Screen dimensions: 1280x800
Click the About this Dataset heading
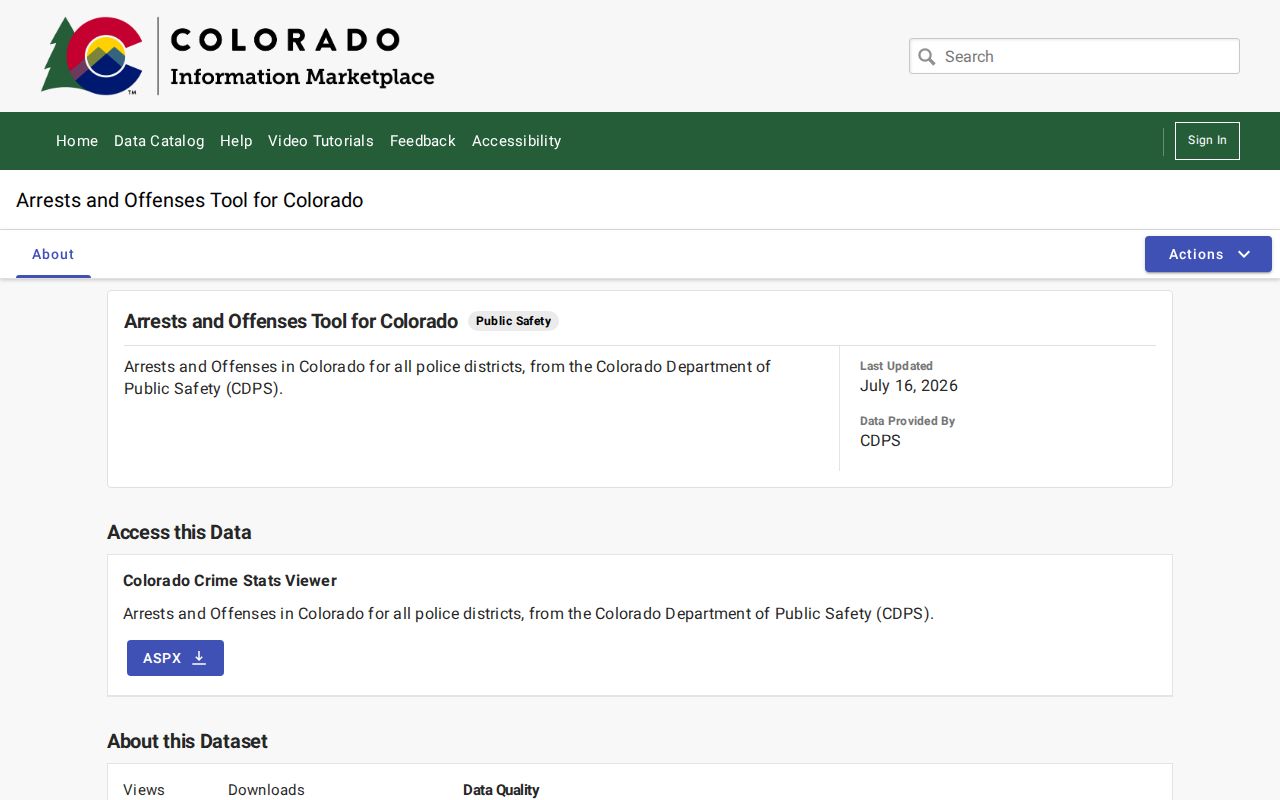[187, 741]
